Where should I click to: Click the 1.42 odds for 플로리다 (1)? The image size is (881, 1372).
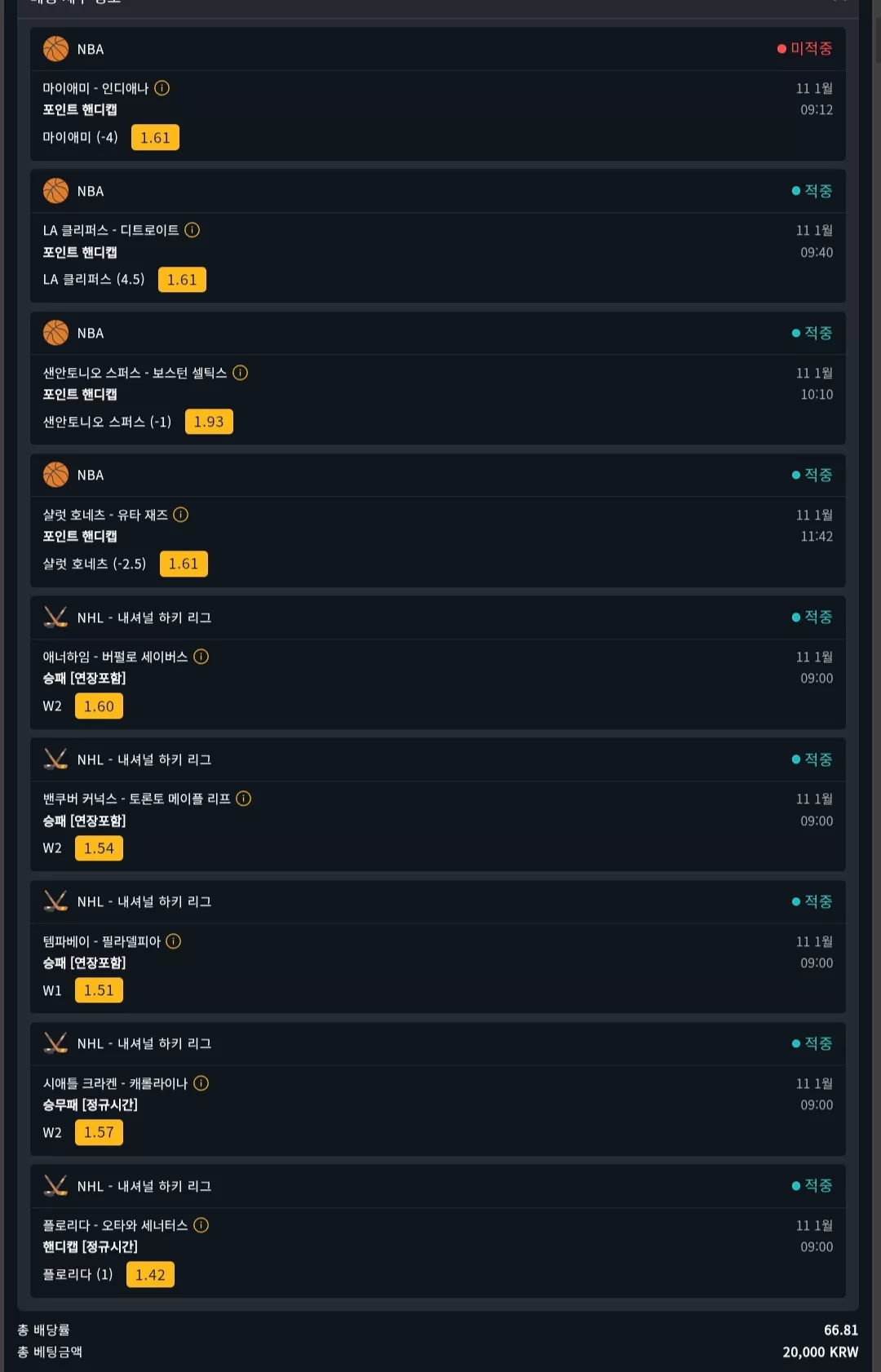pyautogui.click(x=150, y=1275)
